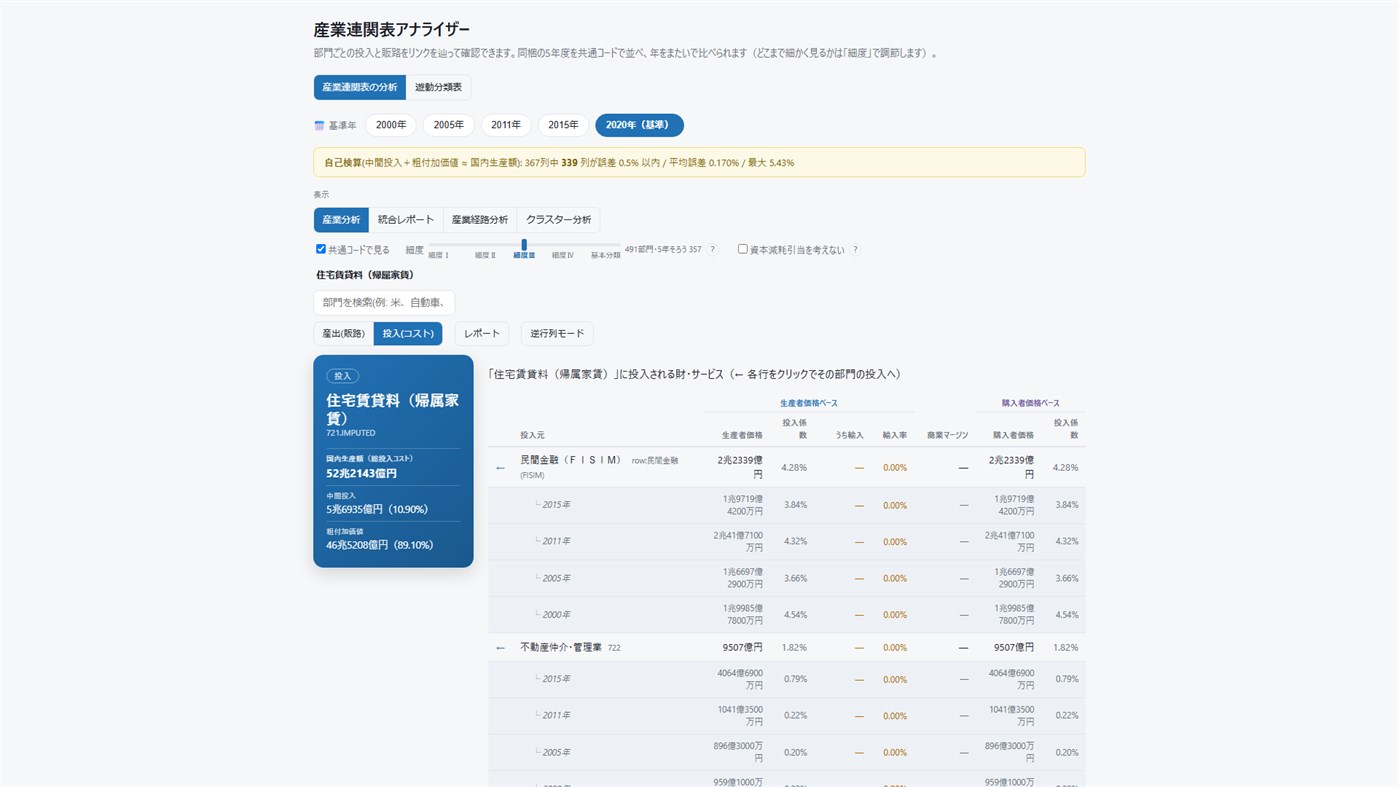Screen dimensions: 1399x787
Task: Open the 民間金融（ＦＩＳＩＭ） input row
Action: (786, 467)
